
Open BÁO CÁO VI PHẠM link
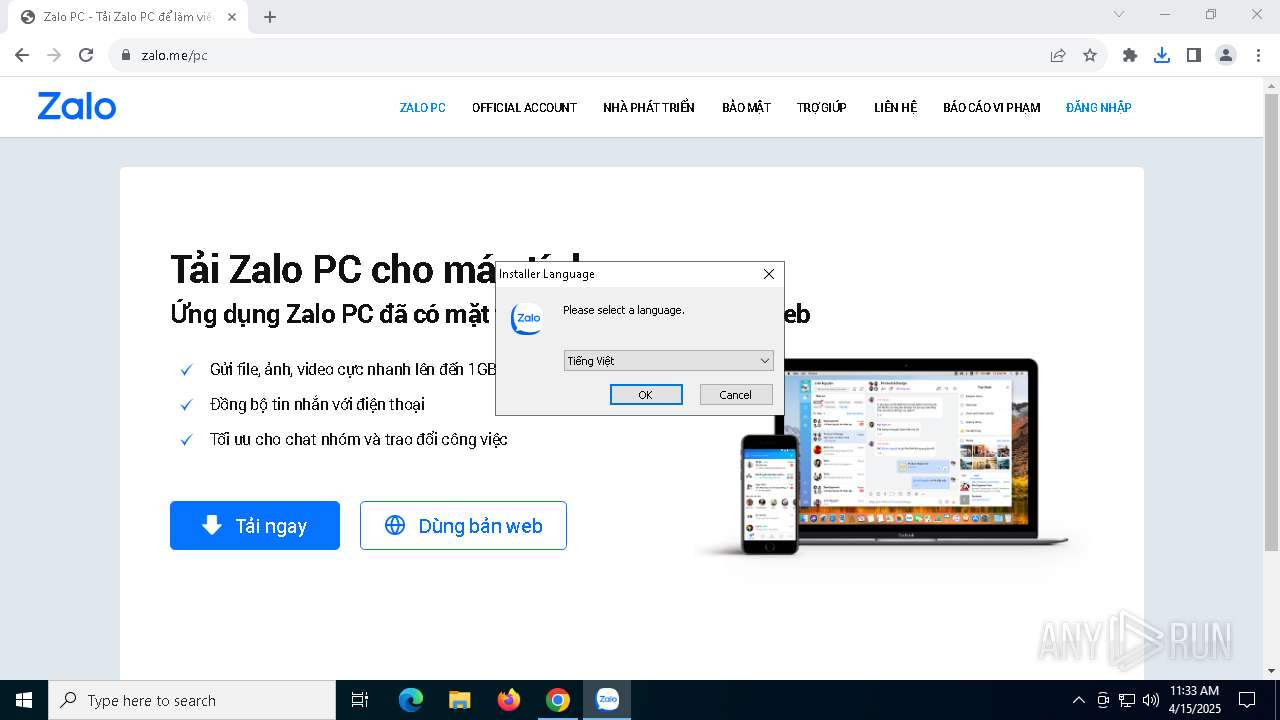[x=992, y=107]
